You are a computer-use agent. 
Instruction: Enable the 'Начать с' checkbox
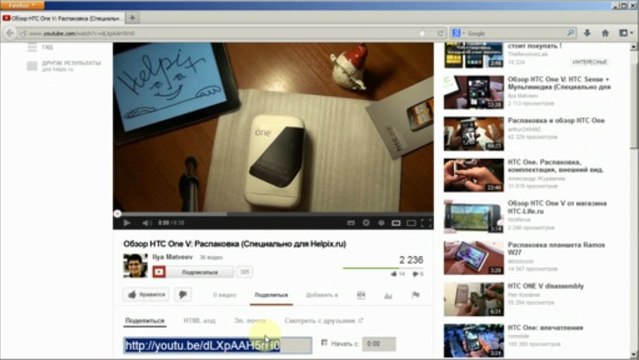[324, 342]
